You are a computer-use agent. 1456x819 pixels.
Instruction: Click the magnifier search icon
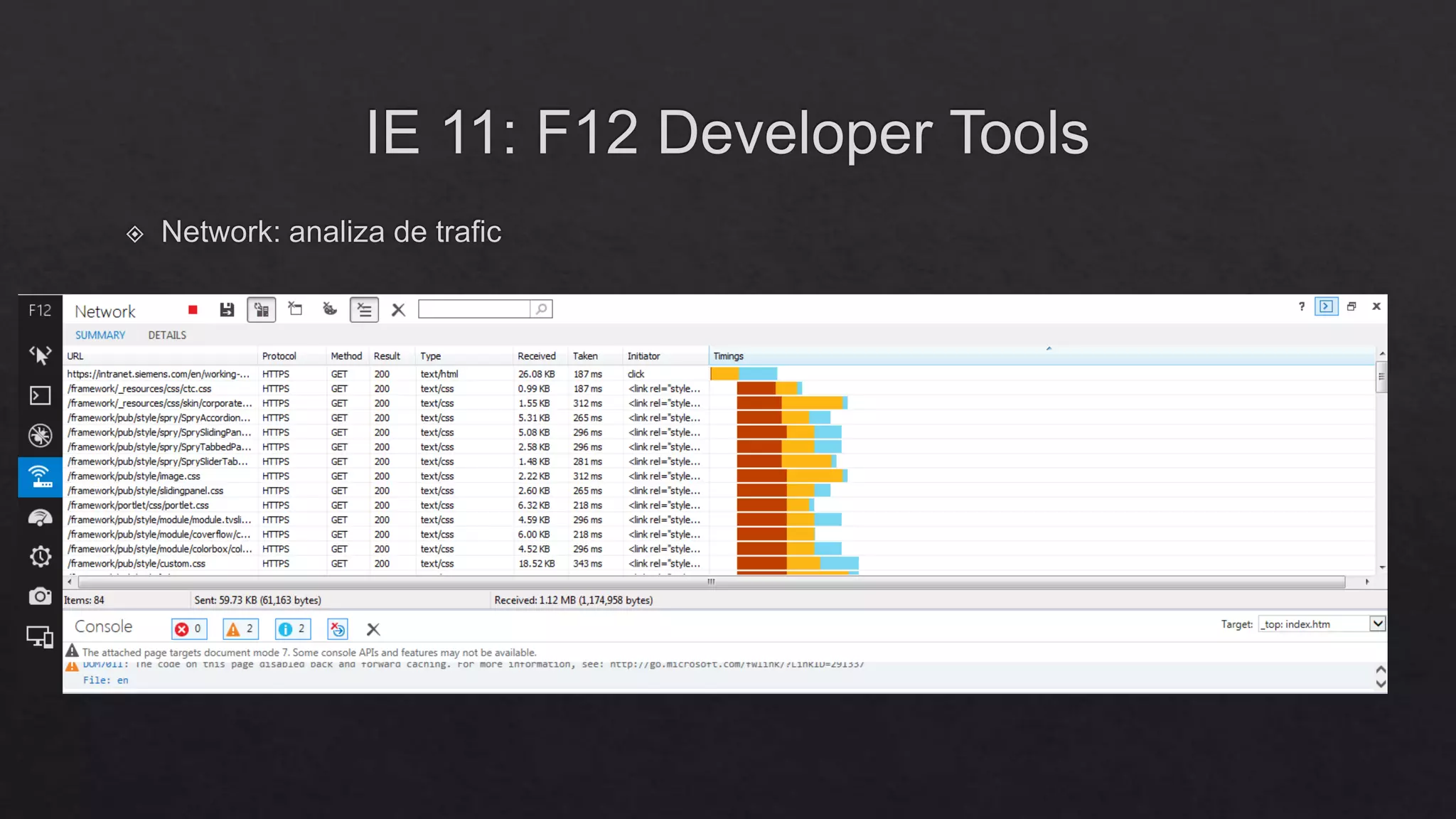[x=542, y=309]
